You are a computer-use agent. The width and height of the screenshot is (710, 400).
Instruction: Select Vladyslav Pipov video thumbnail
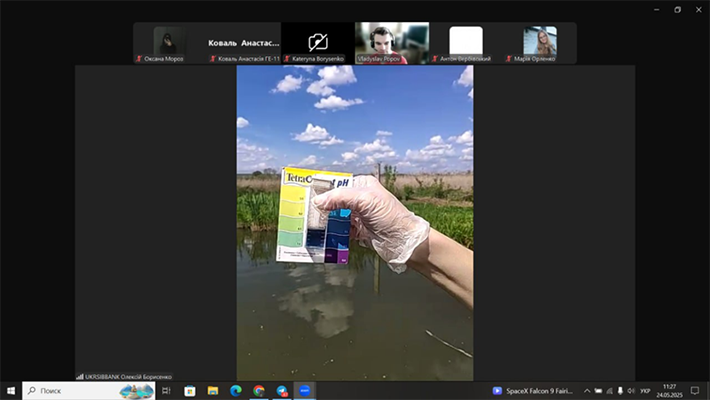(392, 41)
